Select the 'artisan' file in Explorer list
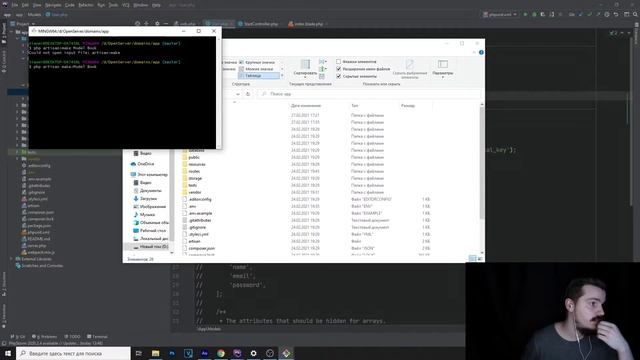This screenshot has height=360, width=640. (191, 241)
